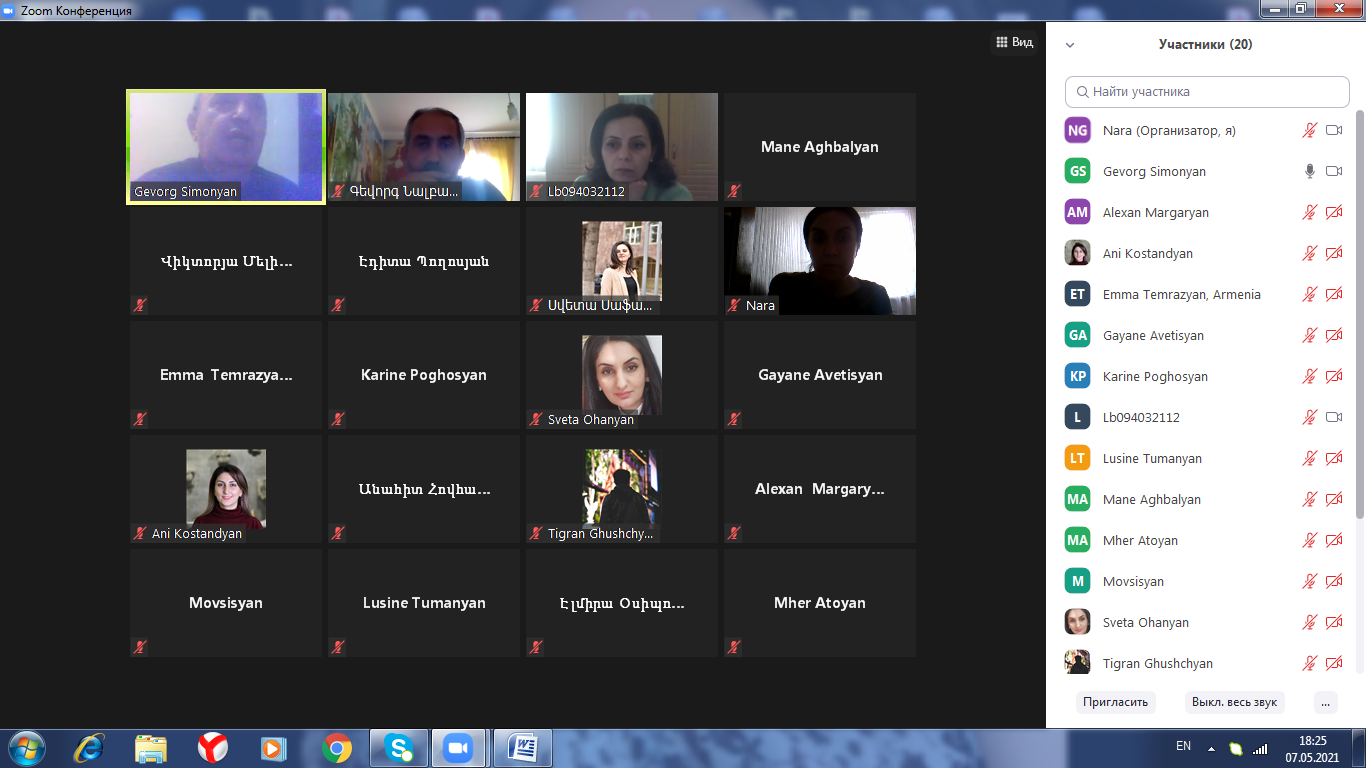Click Emma Temrazyan's muted microphone icon
This screenshot has height=768, width=1366.
[x=1309, y=294]
